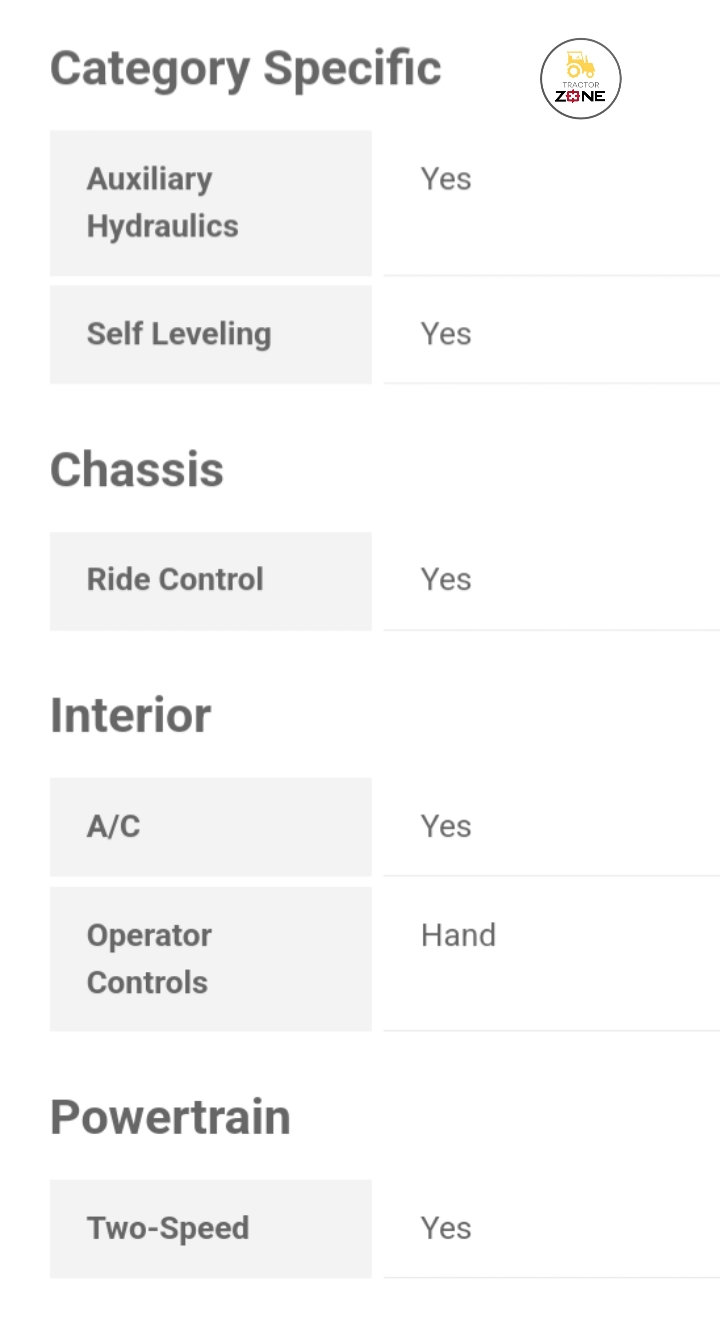This screenshot has width=720, height=1319.
Task: Click the Two-Speed label cell
Action: point(210,1228)
